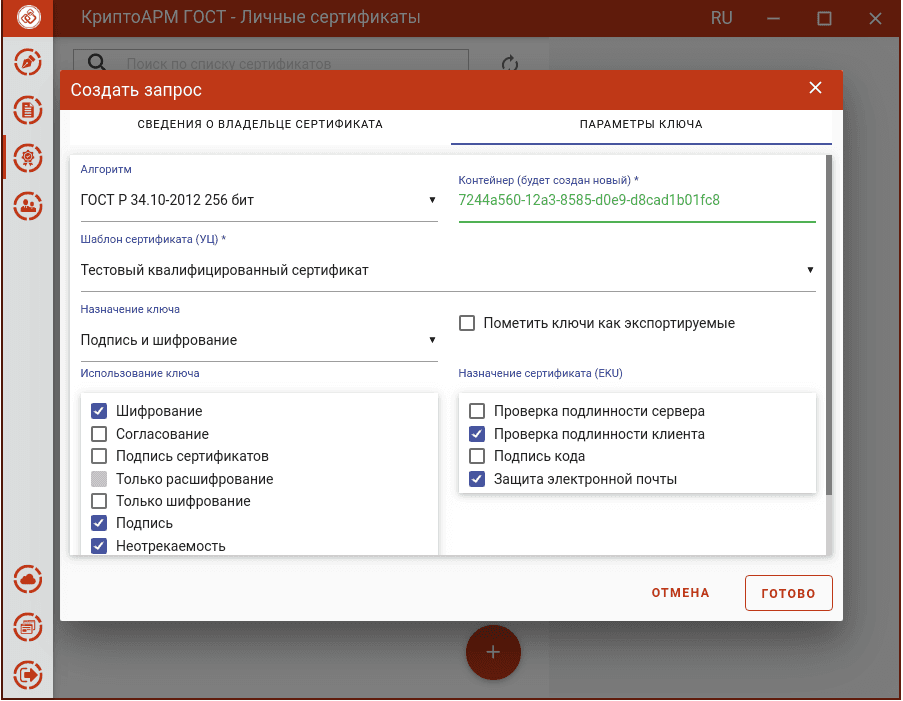The image size is (903, 701).
Task: Check Пометить ключи как экспортируемые
Action: [x=467, y=323]
